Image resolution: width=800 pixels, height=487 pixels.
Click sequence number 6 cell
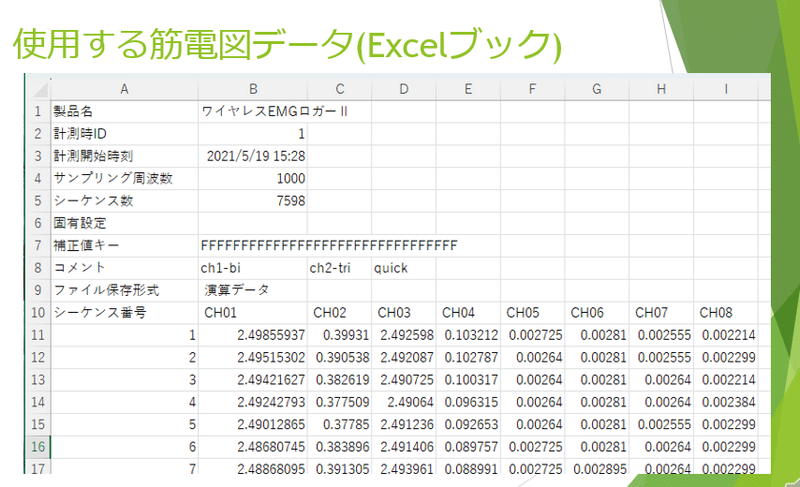[x=124, y=447]
